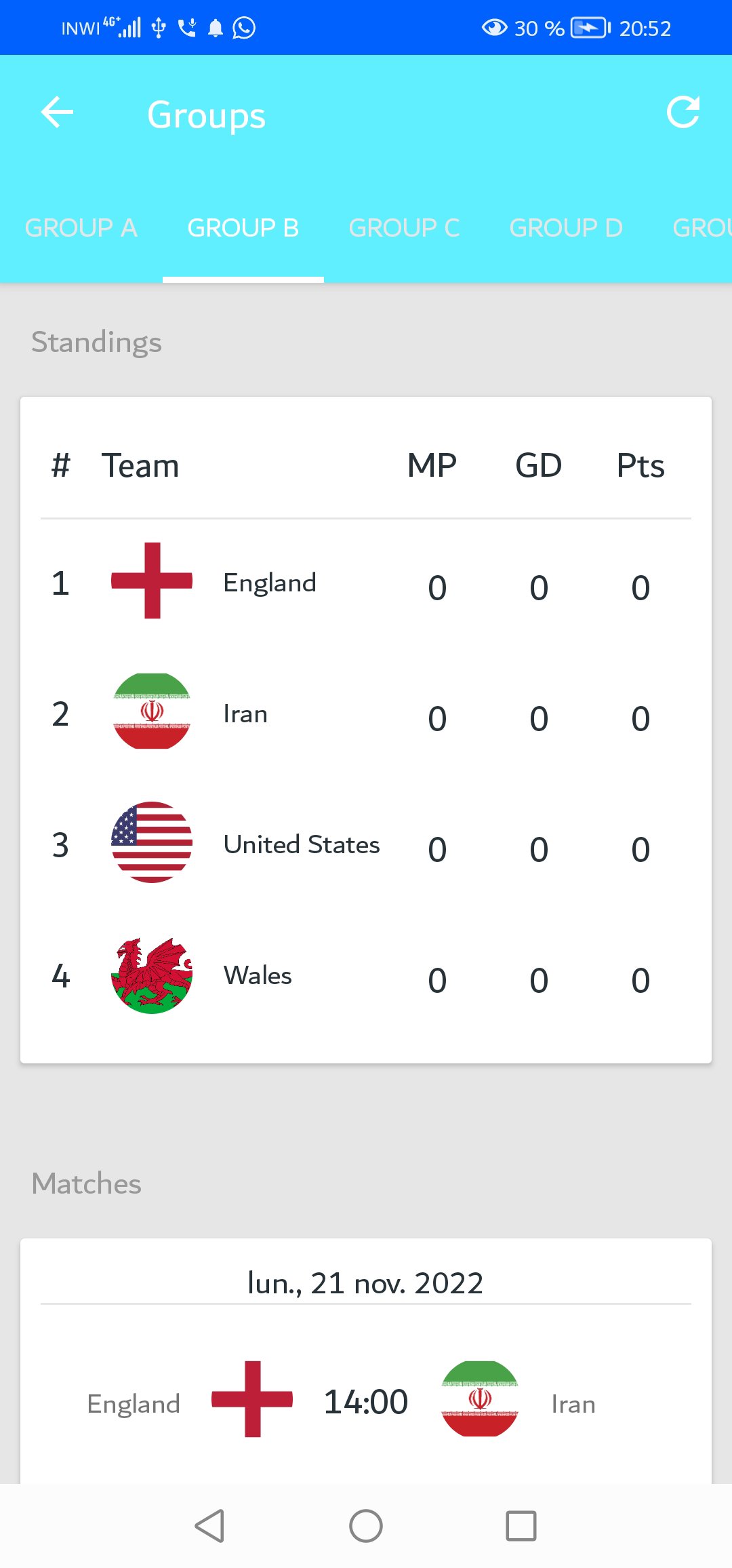Screen dimensions: 732x1568
Task: Open Wales team name in standings
Action: [258, 976]
